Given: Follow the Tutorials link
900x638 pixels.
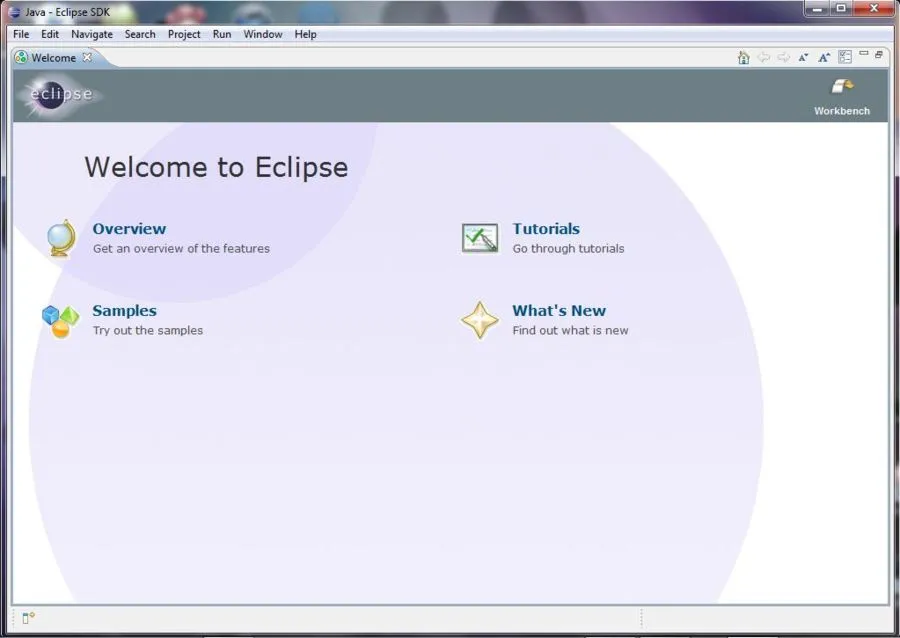Looking at the screenshot, I should (x=546, y=228).
